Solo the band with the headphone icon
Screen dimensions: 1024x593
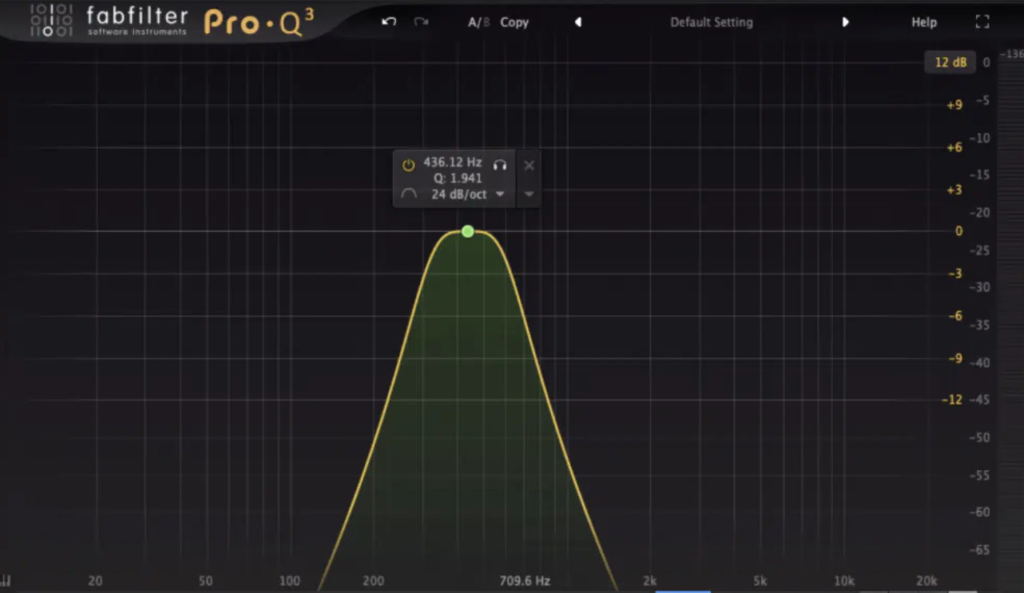click(500, 165)
